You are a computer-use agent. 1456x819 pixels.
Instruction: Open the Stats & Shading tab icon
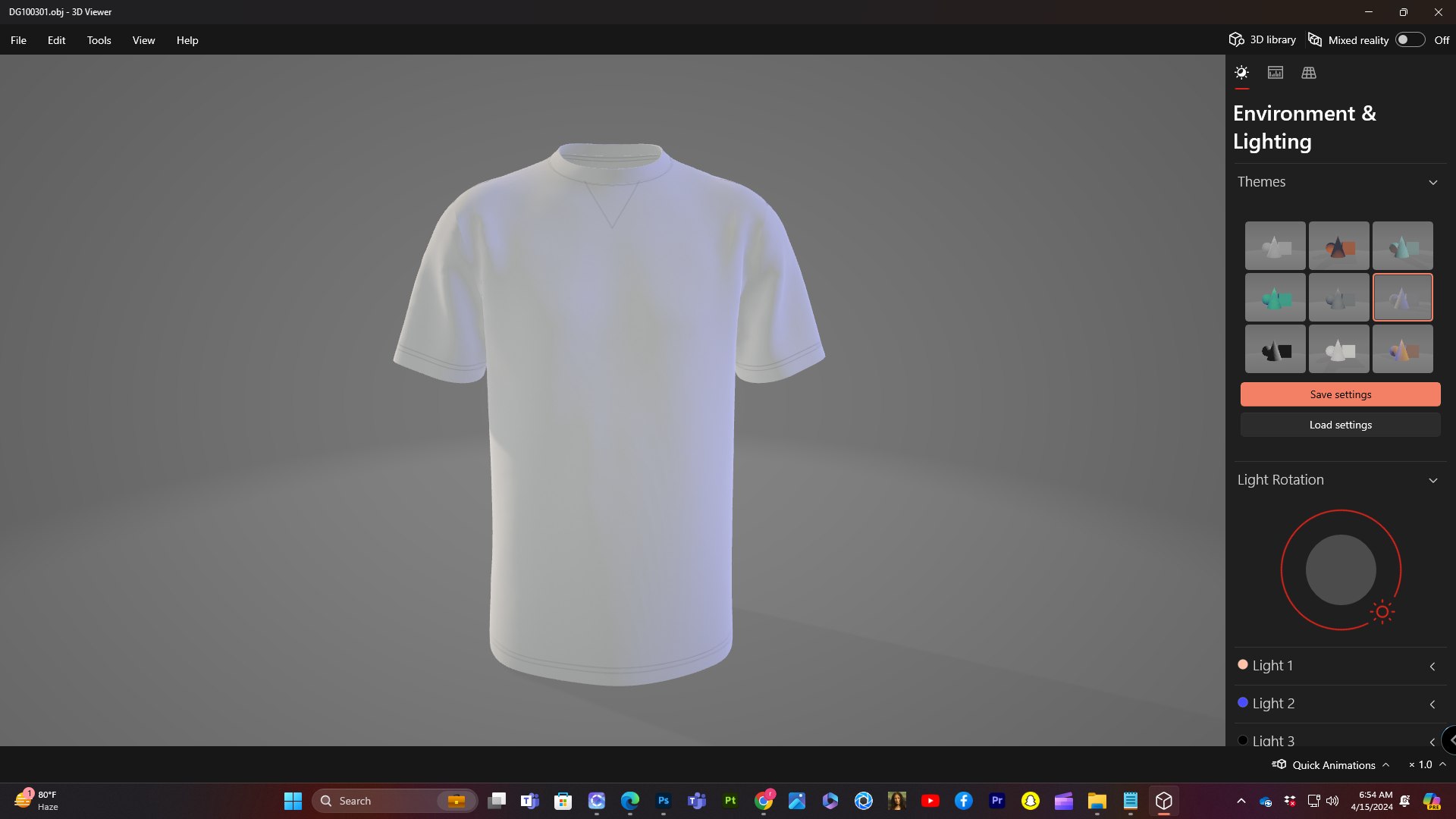1276,73
